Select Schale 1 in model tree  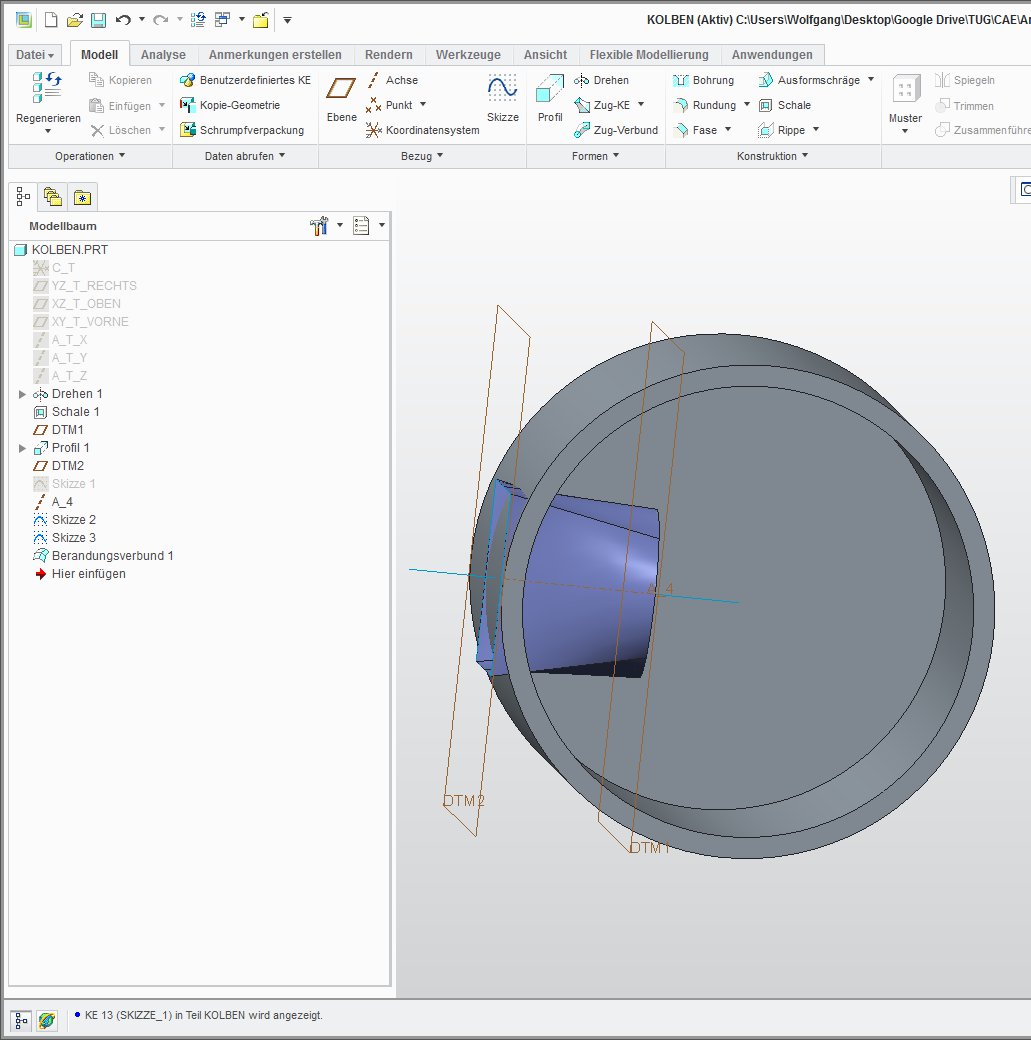pyautogui.click(x=66, y=412)
